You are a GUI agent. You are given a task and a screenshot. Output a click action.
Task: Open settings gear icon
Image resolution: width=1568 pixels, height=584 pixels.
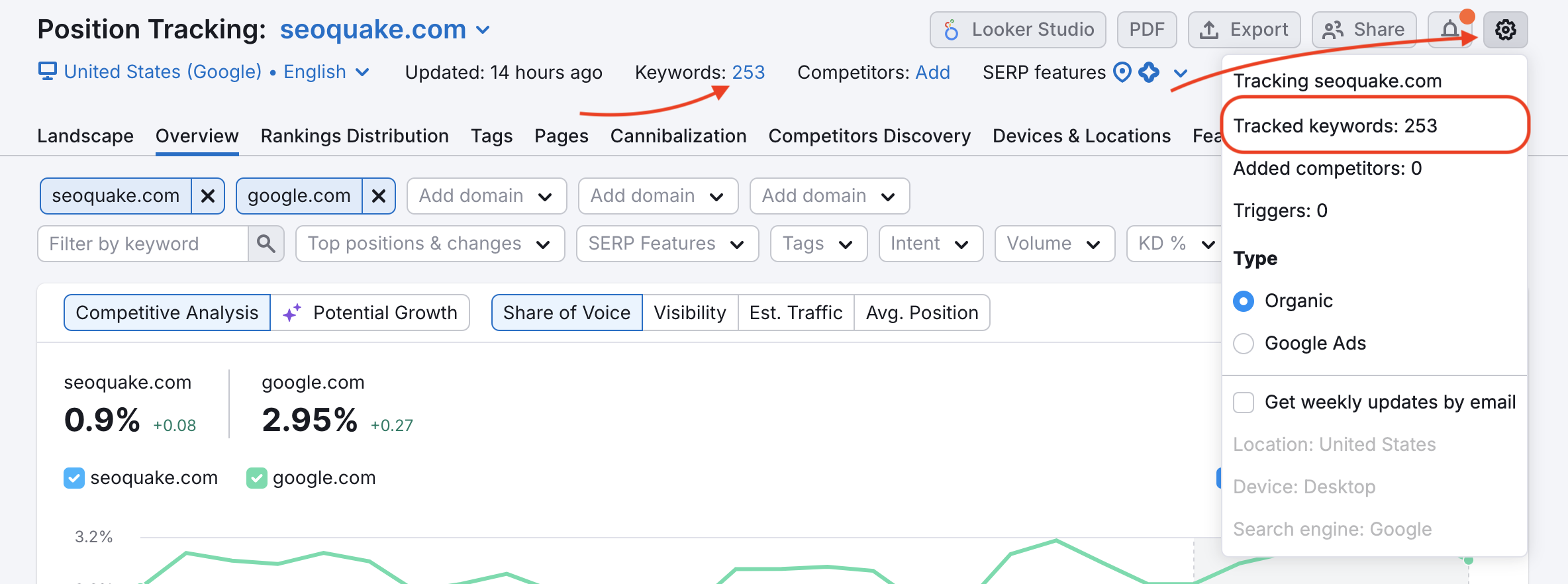click(x=1505, y=30)
